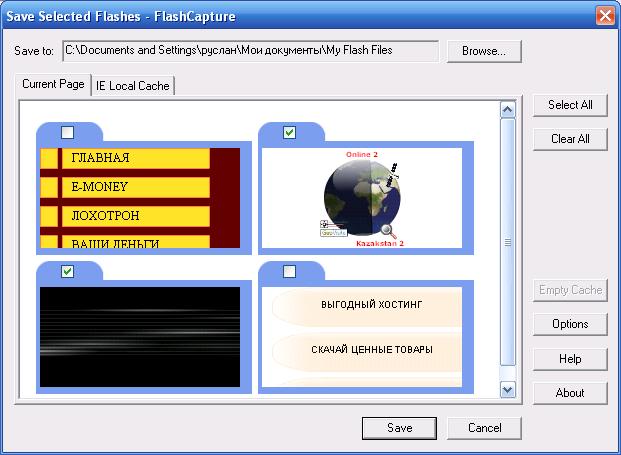
Task: Show the About information
Action: point(570,393)
